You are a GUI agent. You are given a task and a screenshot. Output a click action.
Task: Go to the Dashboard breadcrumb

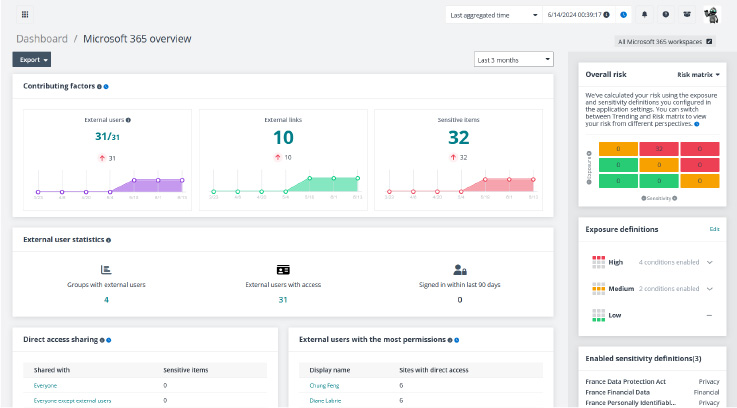pyautogui.click(x=42, y=39)
